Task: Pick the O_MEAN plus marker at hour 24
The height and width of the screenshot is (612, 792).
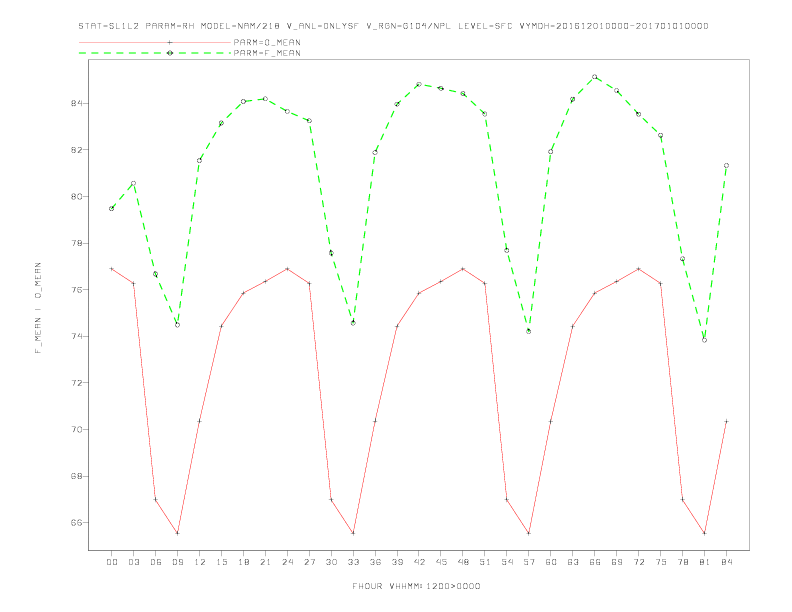Action: pyautogui.click(x=287, y=269)
